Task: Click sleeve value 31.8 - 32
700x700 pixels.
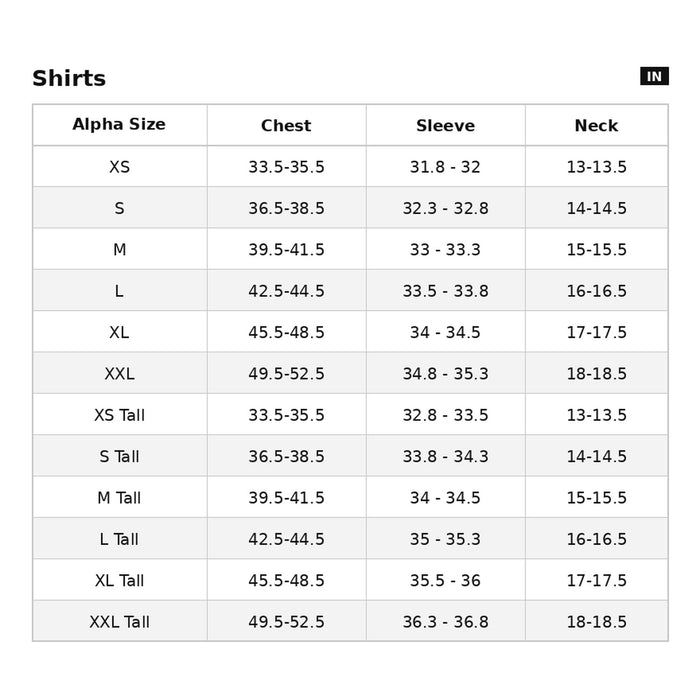Action: [x=446, y=167]
